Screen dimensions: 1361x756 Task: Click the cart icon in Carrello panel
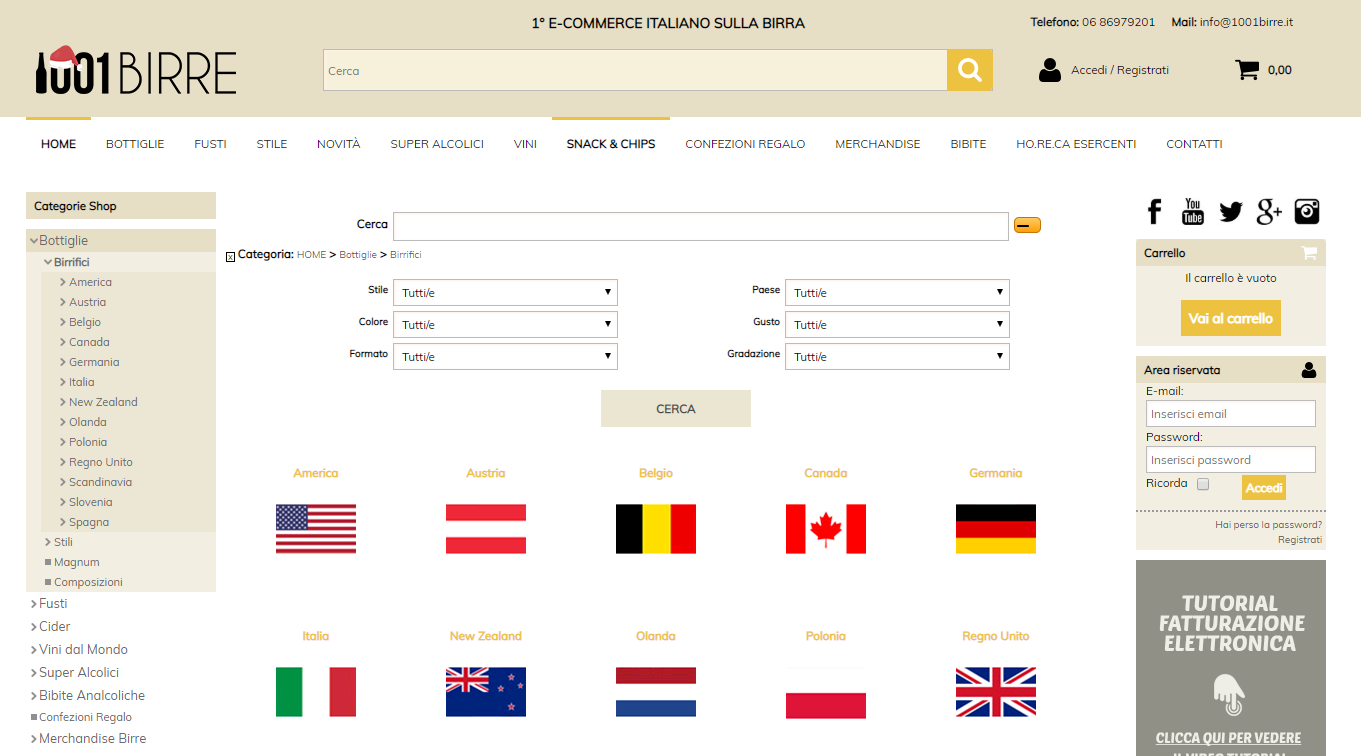1309,253
